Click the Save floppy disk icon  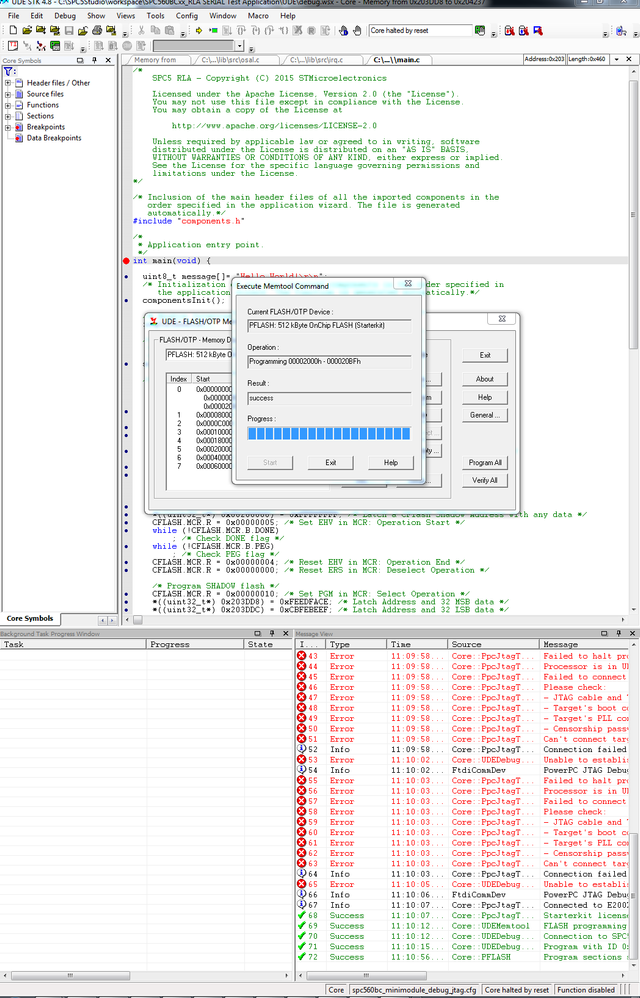[69, 30]
